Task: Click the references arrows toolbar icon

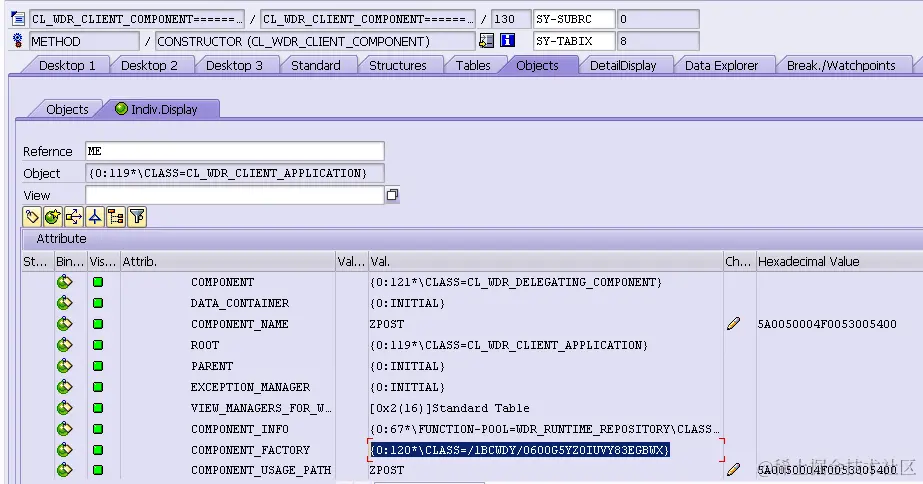Action: coord(74,217)
